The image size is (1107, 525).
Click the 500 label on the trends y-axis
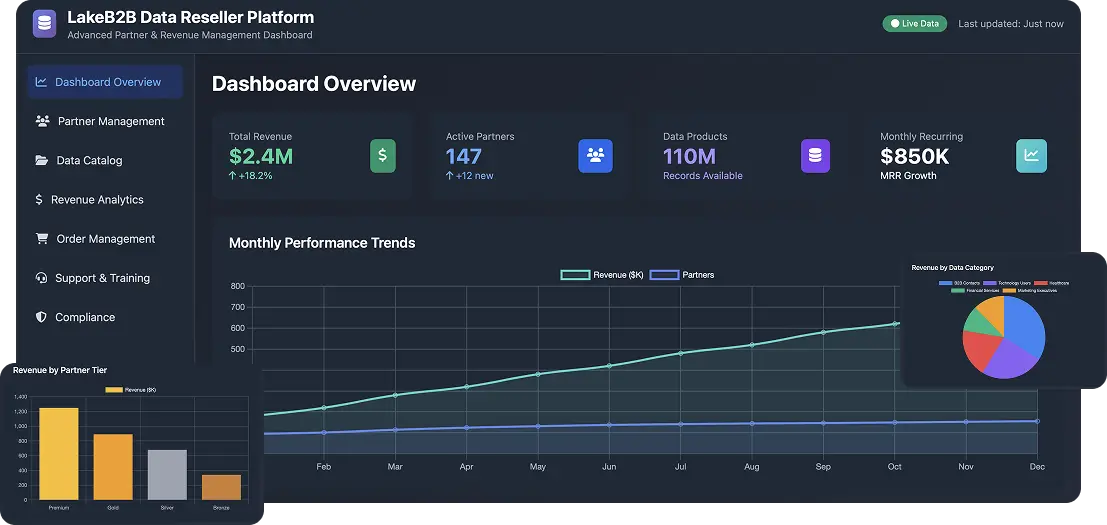[x=237, y=349]
